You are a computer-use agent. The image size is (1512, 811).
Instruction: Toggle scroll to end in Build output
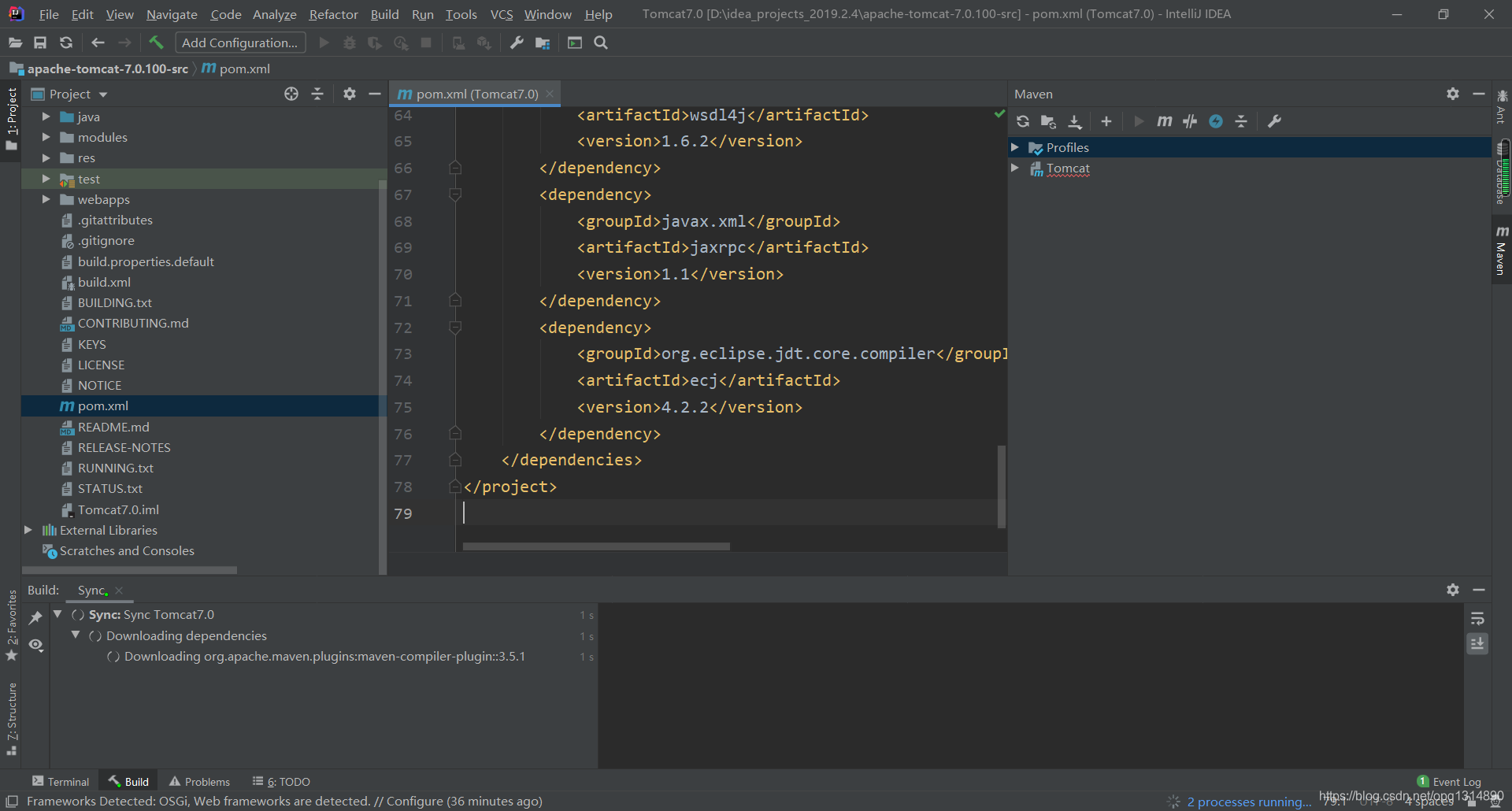click(1477, 644)
